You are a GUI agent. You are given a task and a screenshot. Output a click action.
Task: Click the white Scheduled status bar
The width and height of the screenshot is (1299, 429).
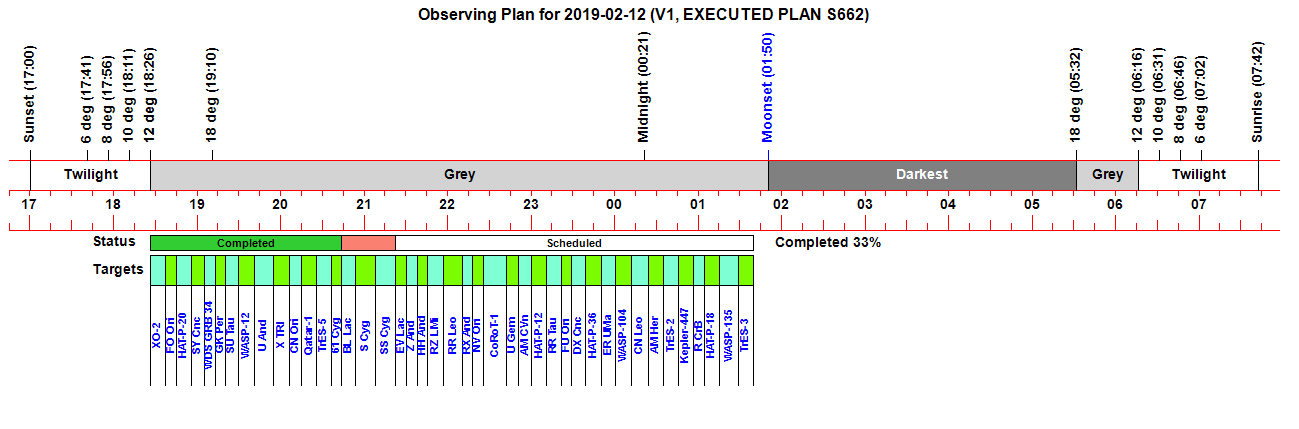point(574,243)
